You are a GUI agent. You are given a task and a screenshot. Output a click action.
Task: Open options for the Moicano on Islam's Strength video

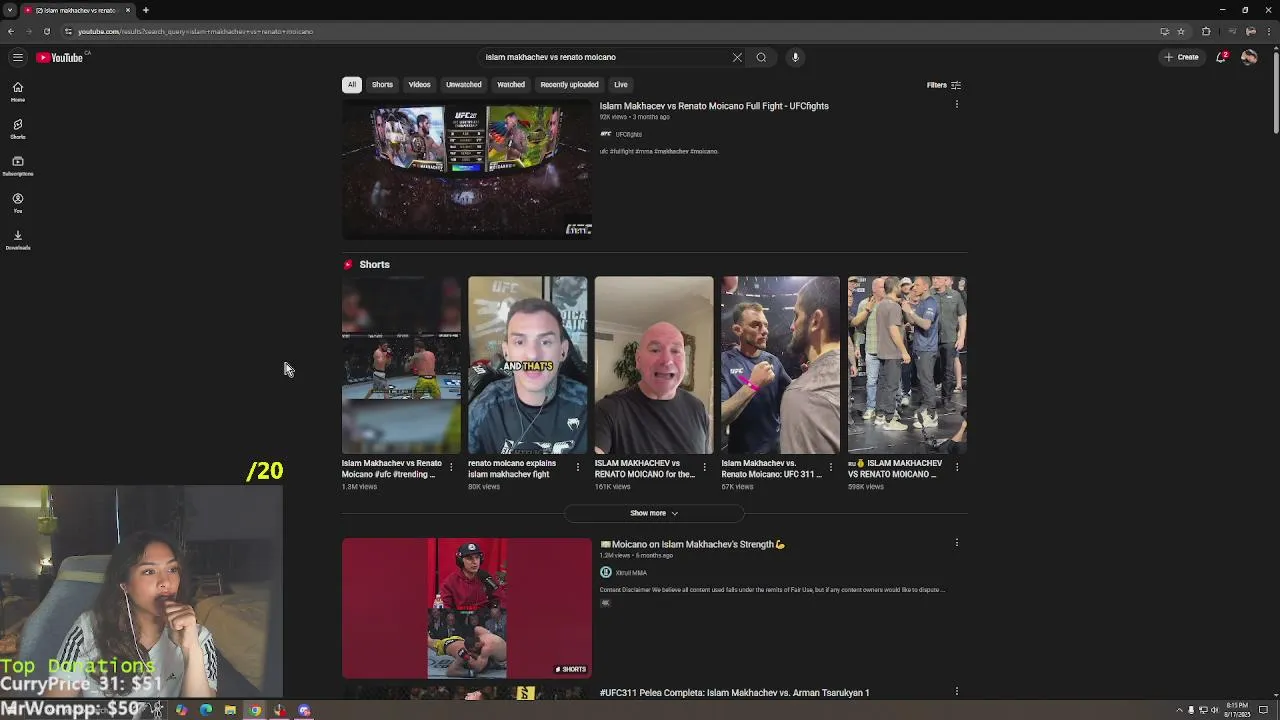point(956,543)
